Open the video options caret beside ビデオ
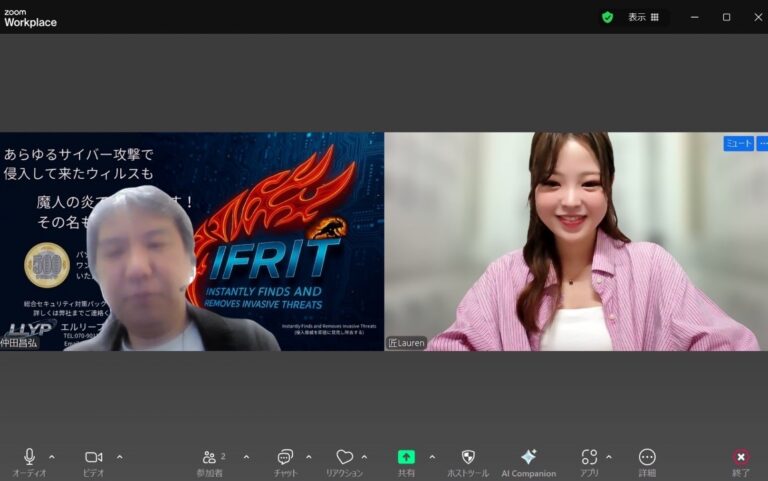This screenshot has height=481, width=768. click(x=120, y=457)
